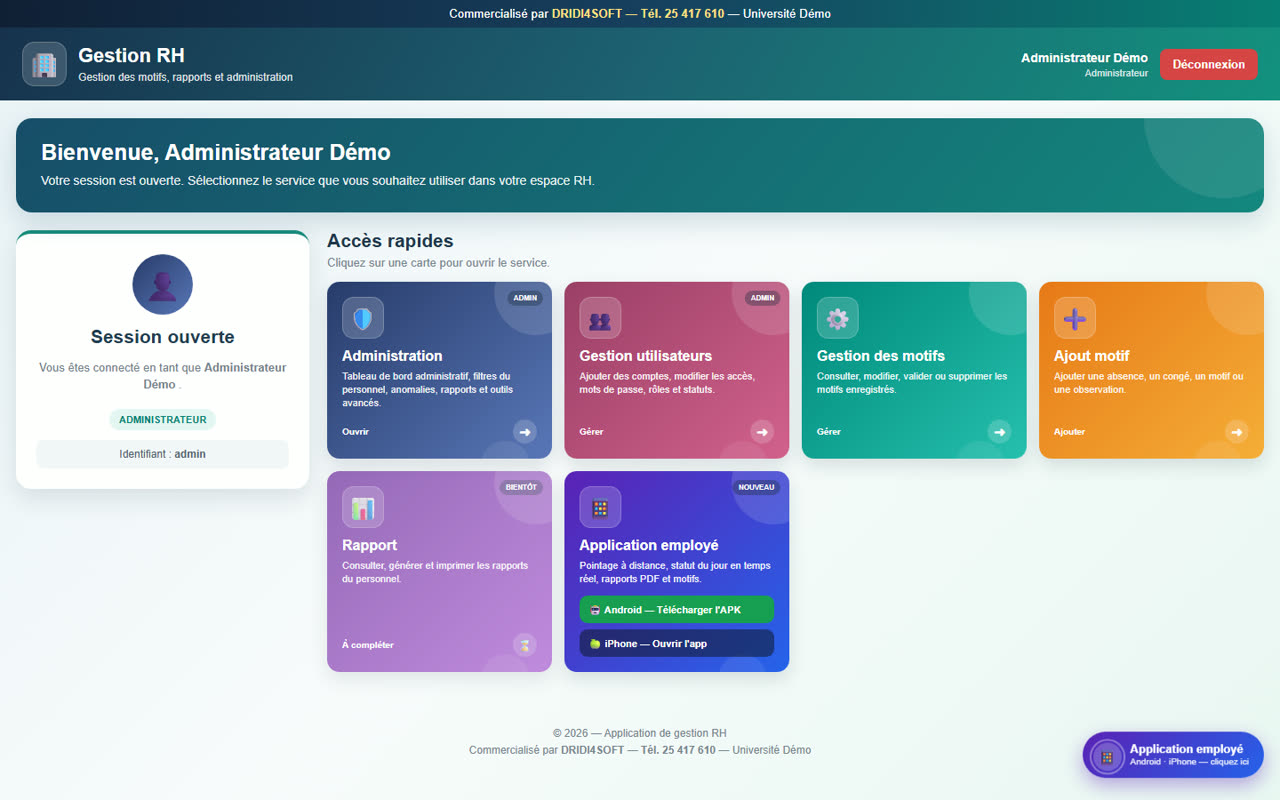This screenshot has height=800, width=1280.
Task: Click the arrow on the Administration card
Action: click(x=525, y=432)
